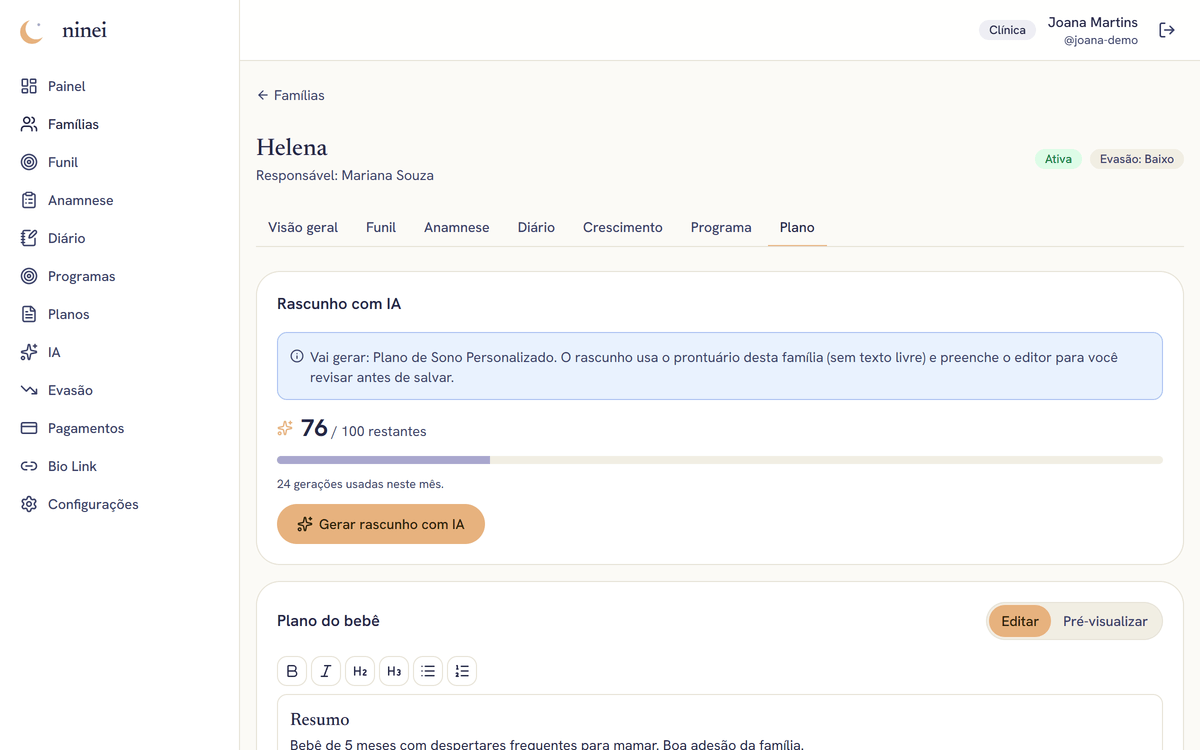
Task: Click the AI generations usage progress bar
Action: [720, 460]
